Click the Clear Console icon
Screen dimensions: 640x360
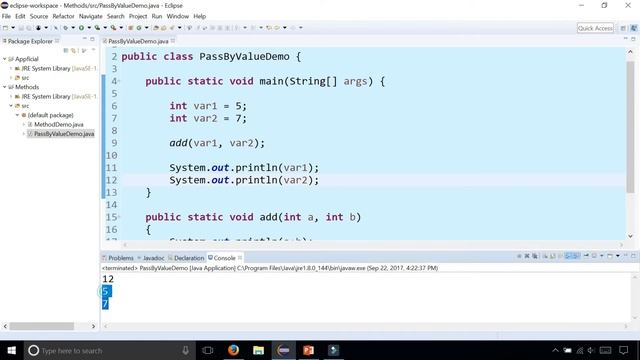coord(546,256)
